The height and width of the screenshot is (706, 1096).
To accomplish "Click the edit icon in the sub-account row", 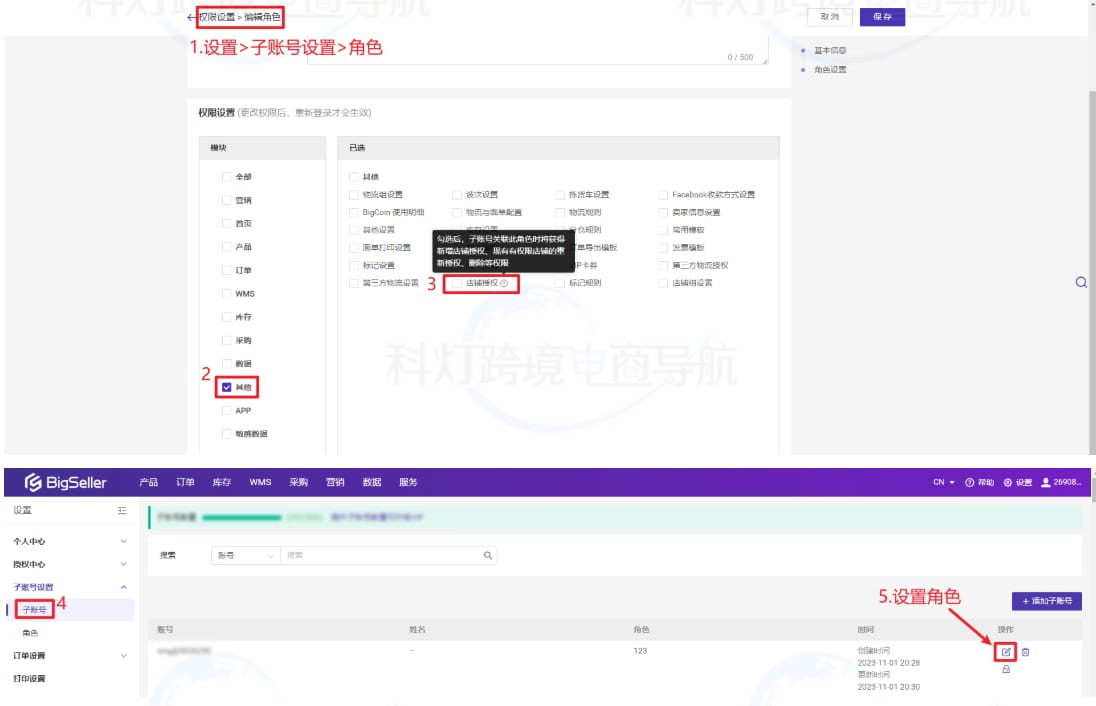I will [x=1006, y=652].
